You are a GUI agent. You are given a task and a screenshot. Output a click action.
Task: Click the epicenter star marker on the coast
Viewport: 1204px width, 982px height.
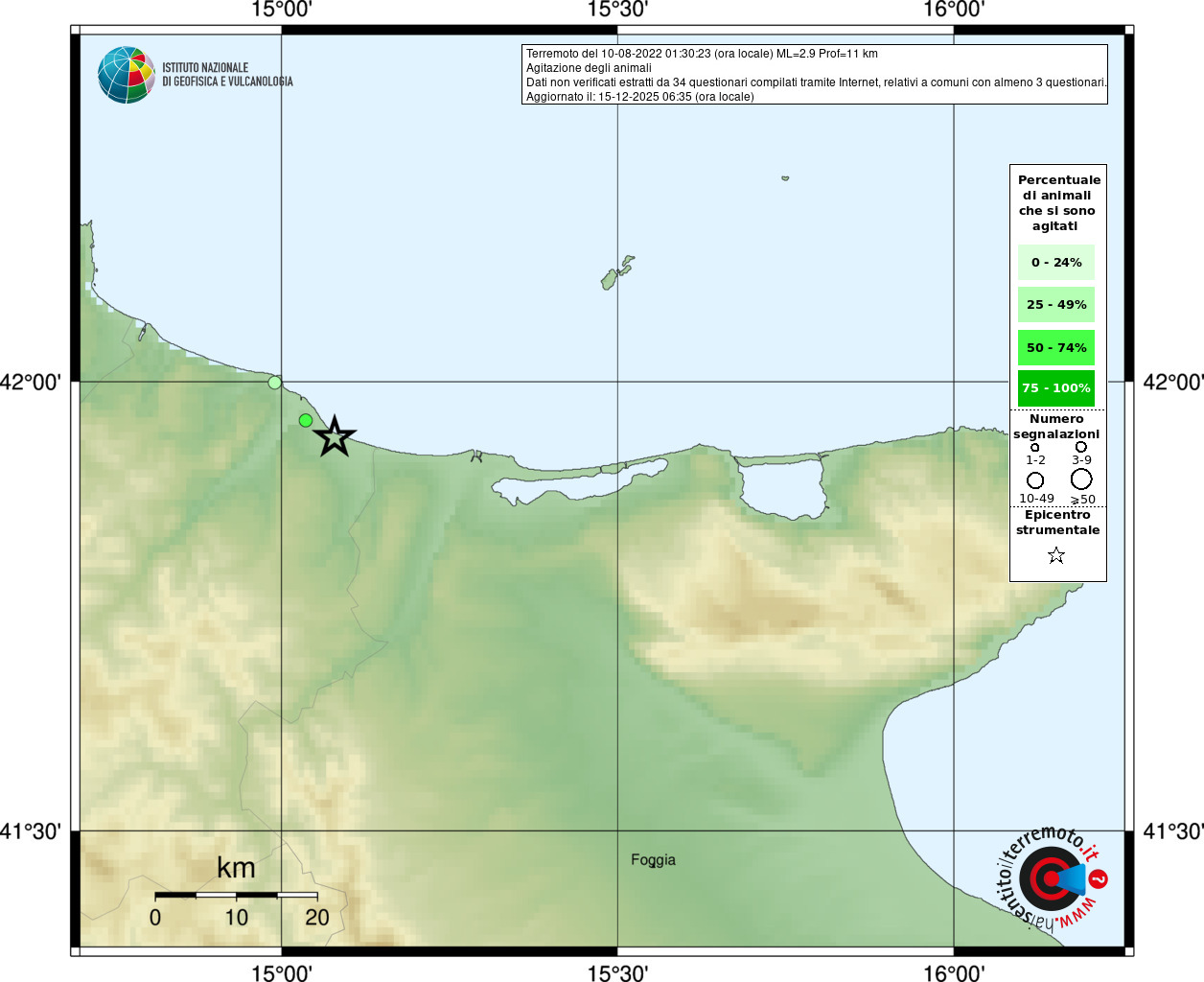pos(335,436)
